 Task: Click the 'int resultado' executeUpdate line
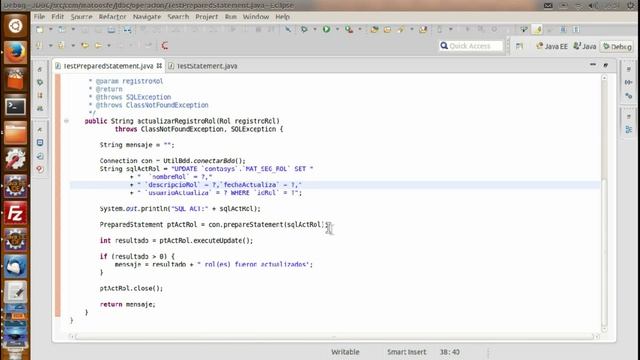[176, 240]
